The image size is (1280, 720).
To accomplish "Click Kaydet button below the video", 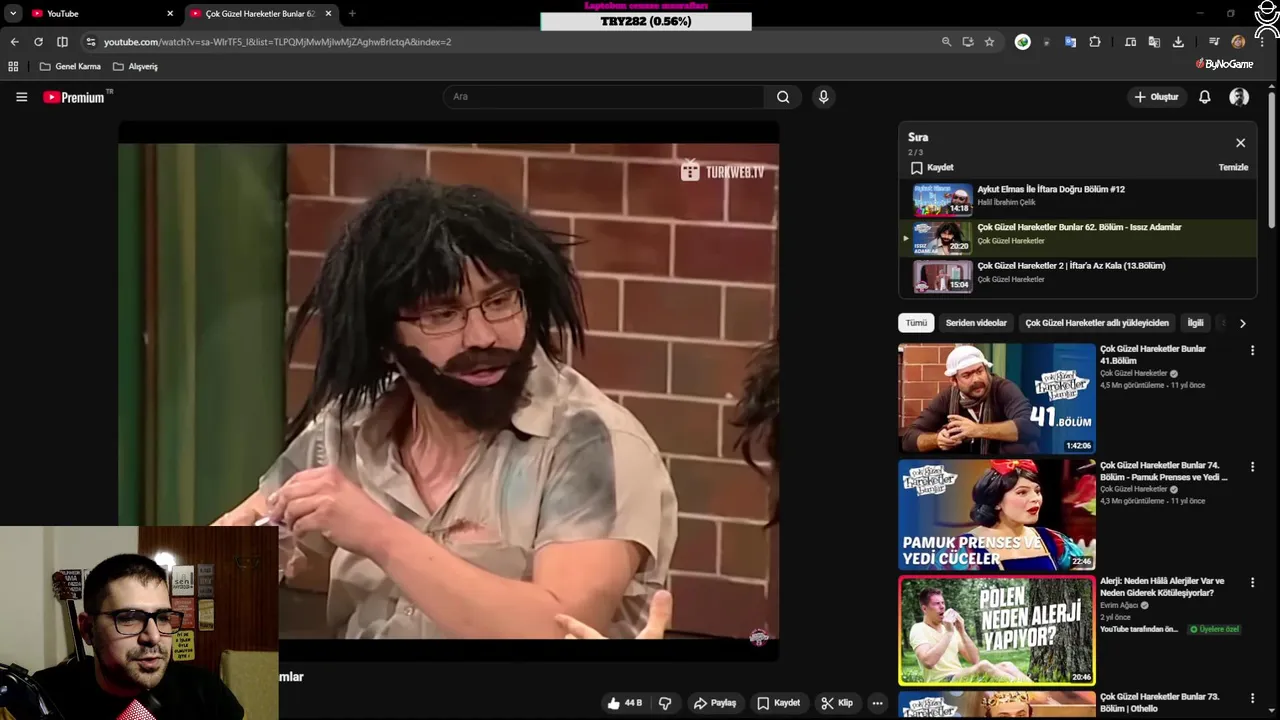I will pos(779,703).
